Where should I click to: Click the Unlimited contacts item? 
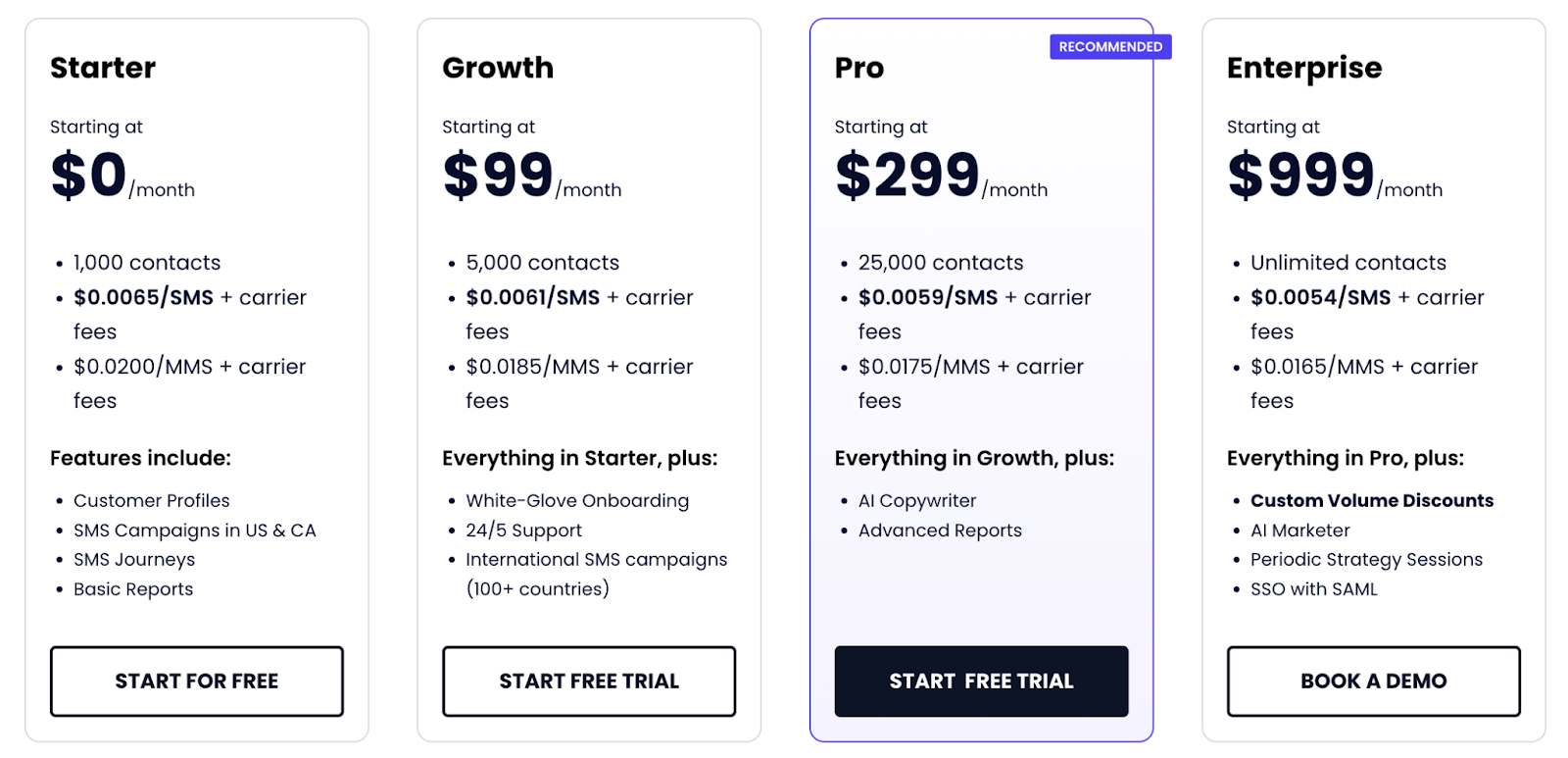tap(1347, 263)
